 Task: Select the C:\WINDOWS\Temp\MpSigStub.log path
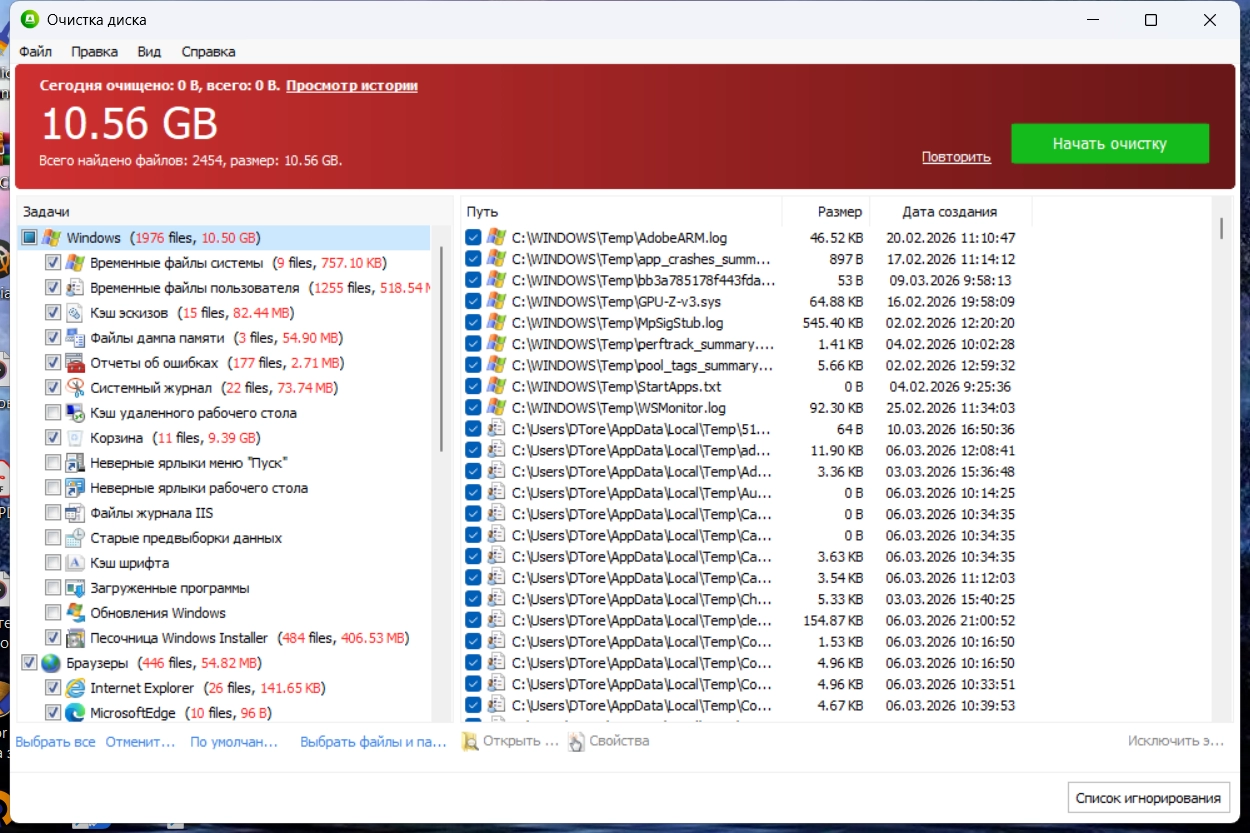[617, 323]
